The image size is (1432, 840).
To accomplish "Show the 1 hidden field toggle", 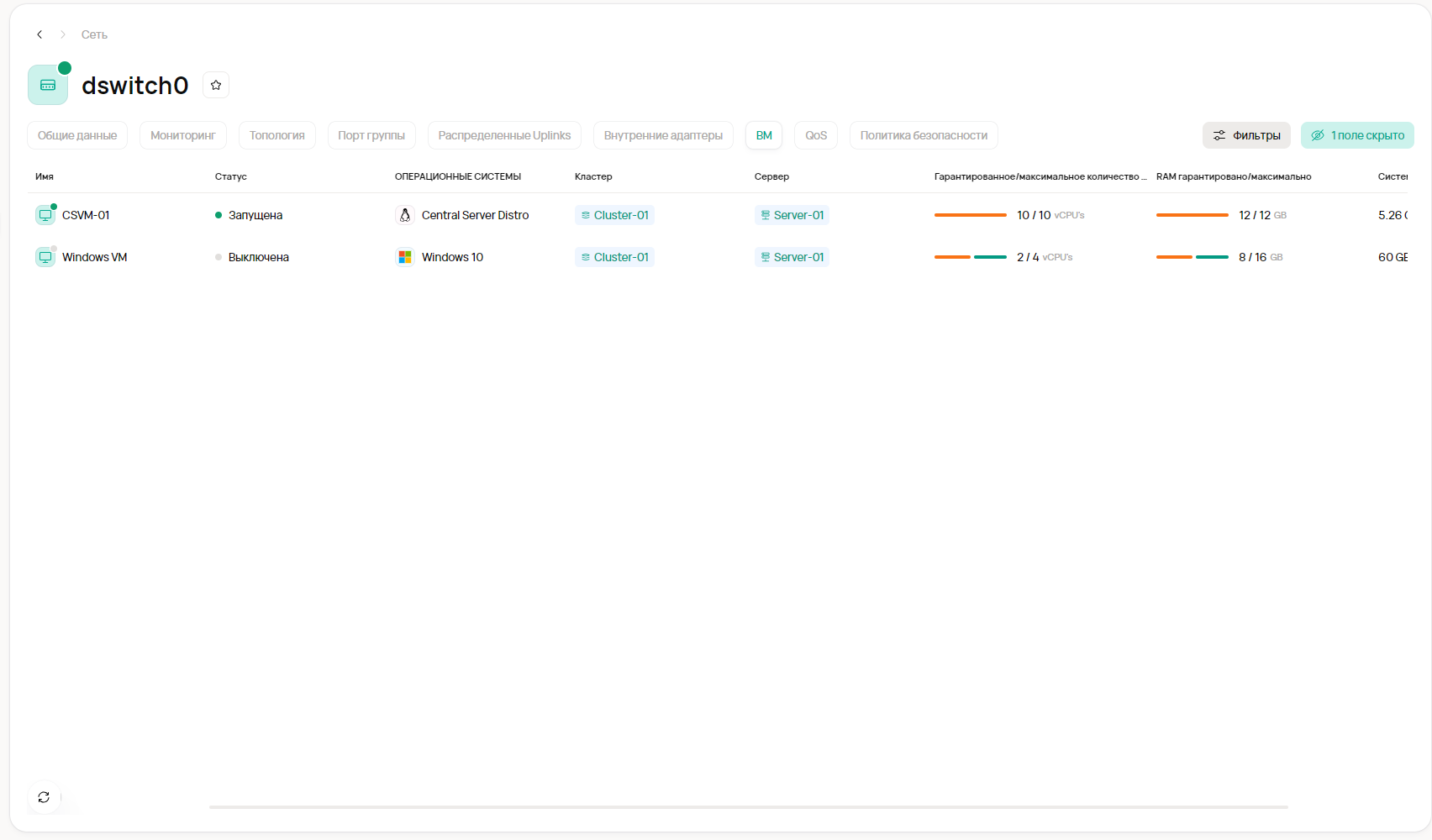I will click(1357, 135).
